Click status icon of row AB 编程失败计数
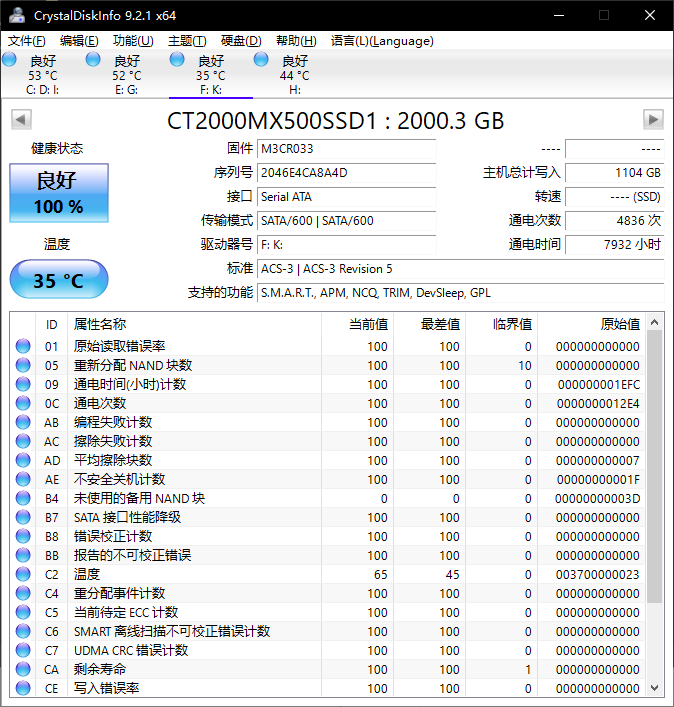The width and height of the screenshot is (674, 707). 23,422
